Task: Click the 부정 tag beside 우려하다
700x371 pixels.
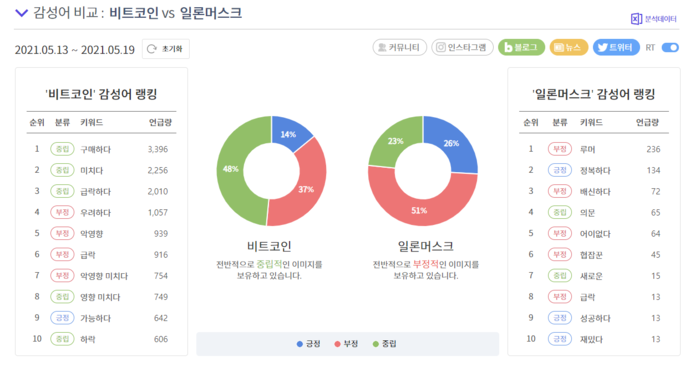Action: point(62,213)
